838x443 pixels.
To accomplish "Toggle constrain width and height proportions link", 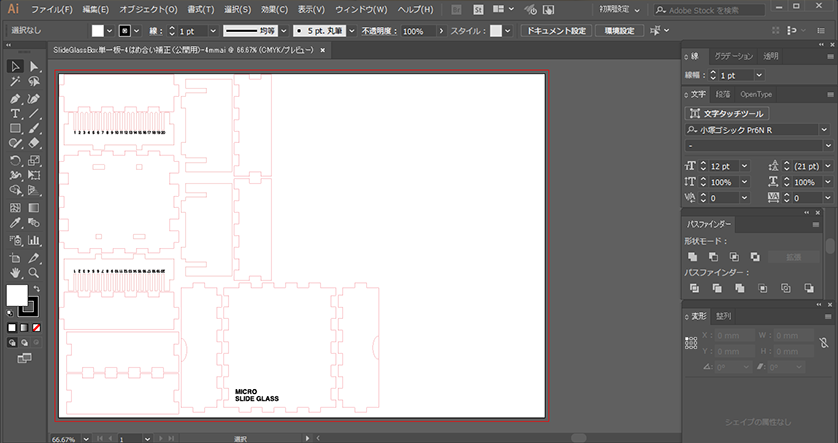I will coord(822,343).
